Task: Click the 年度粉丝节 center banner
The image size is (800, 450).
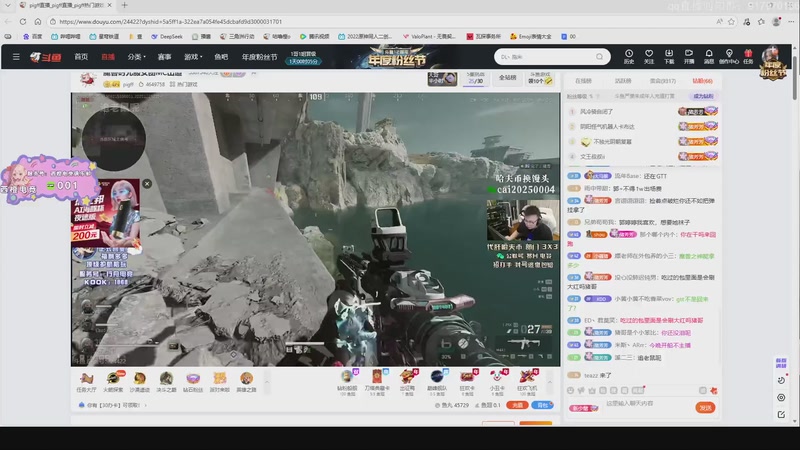Action: pos(397,57)
